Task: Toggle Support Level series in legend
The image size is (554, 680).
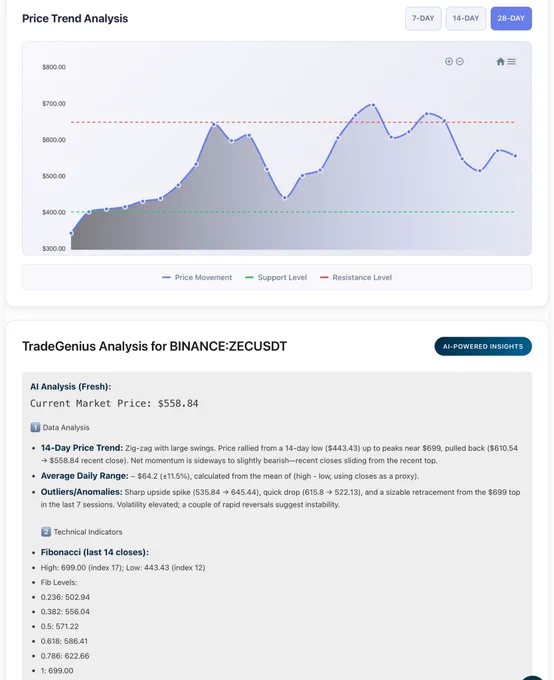Action: pyautogui.click(x=276, y=278)
